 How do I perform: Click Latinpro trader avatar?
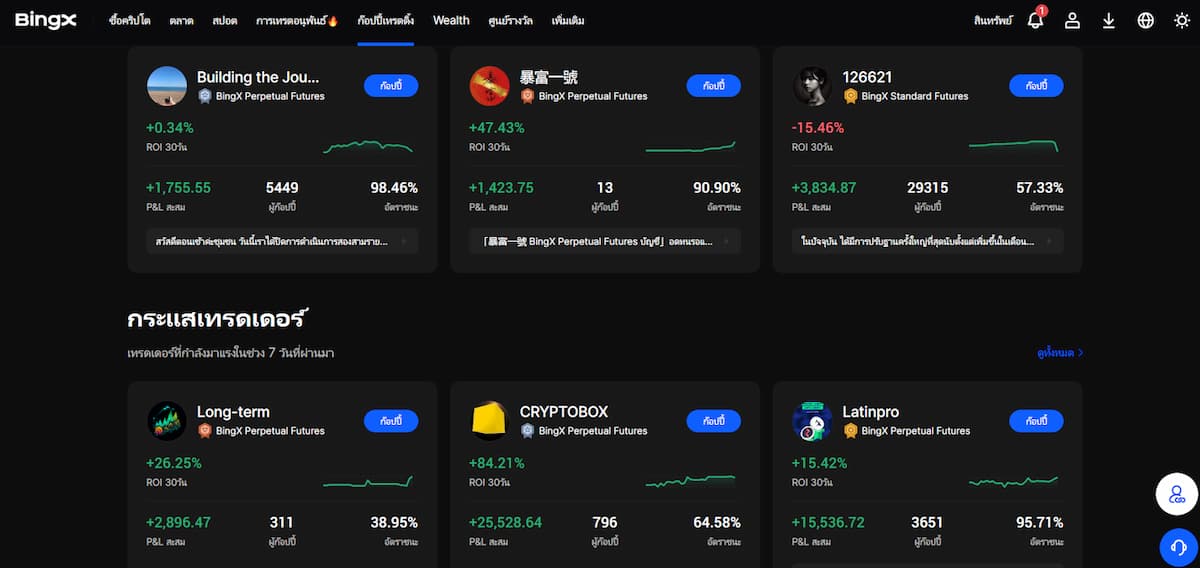click(812, 421)
